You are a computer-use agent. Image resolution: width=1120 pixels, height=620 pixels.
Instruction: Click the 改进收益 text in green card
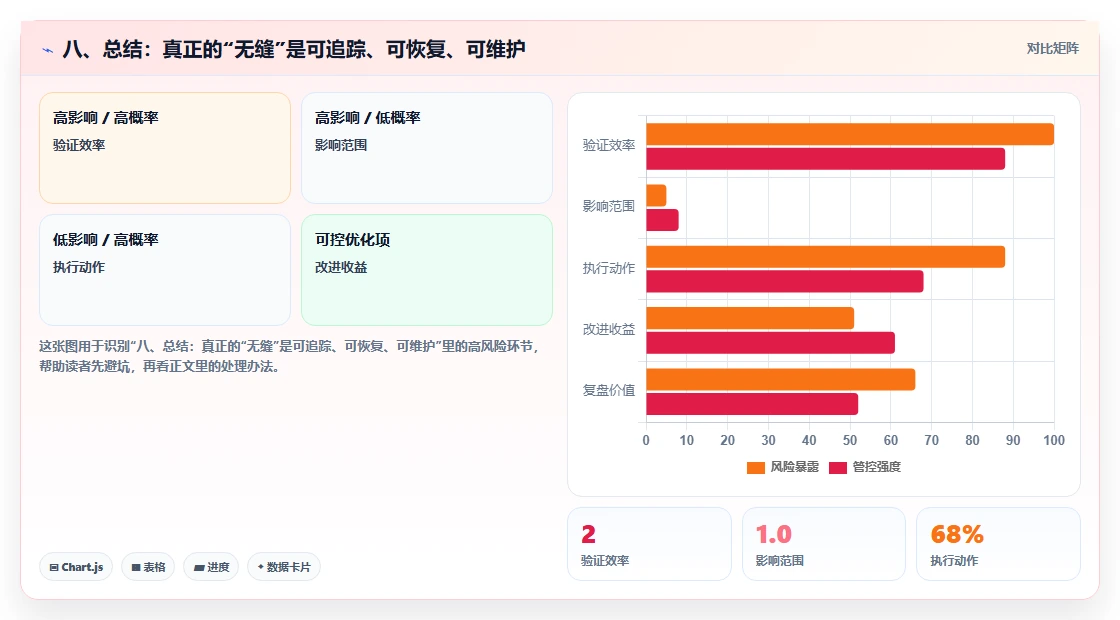(341, 268)
